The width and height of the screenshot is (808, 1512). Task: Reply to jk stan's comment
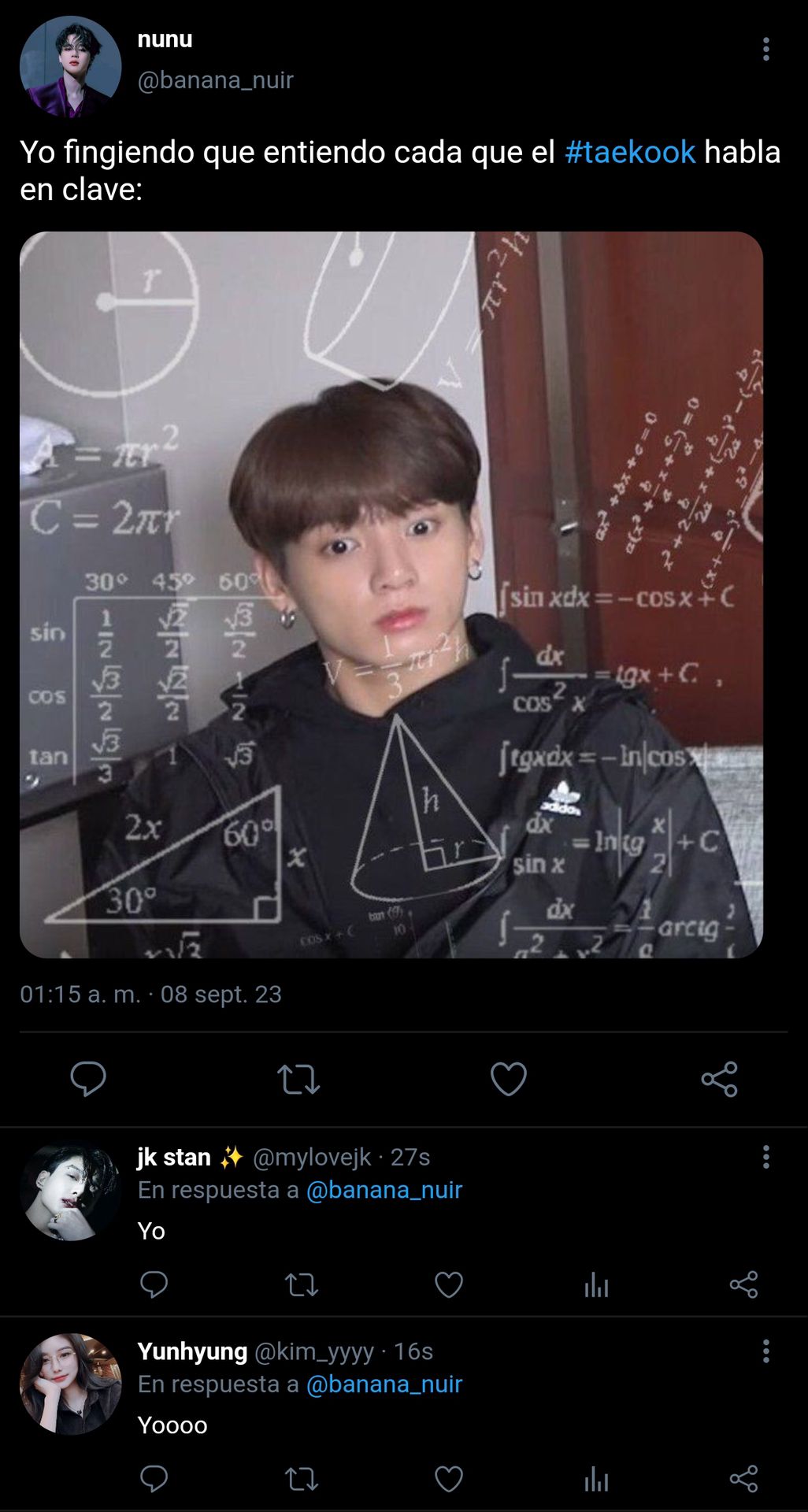pyautogui.click(x=154, y=1284)
